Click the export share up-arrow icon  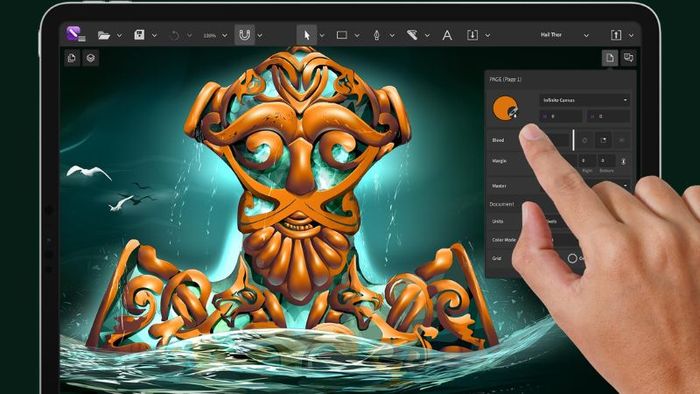coord(616,35)
